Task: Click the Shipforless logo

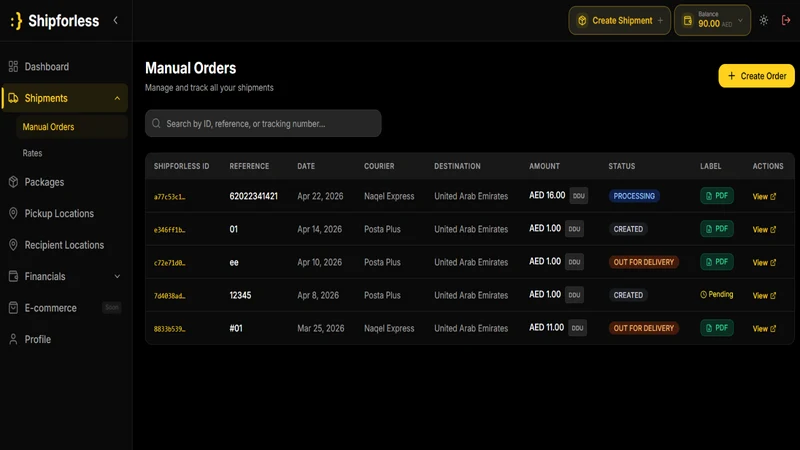Action: [x=55, y=21]
